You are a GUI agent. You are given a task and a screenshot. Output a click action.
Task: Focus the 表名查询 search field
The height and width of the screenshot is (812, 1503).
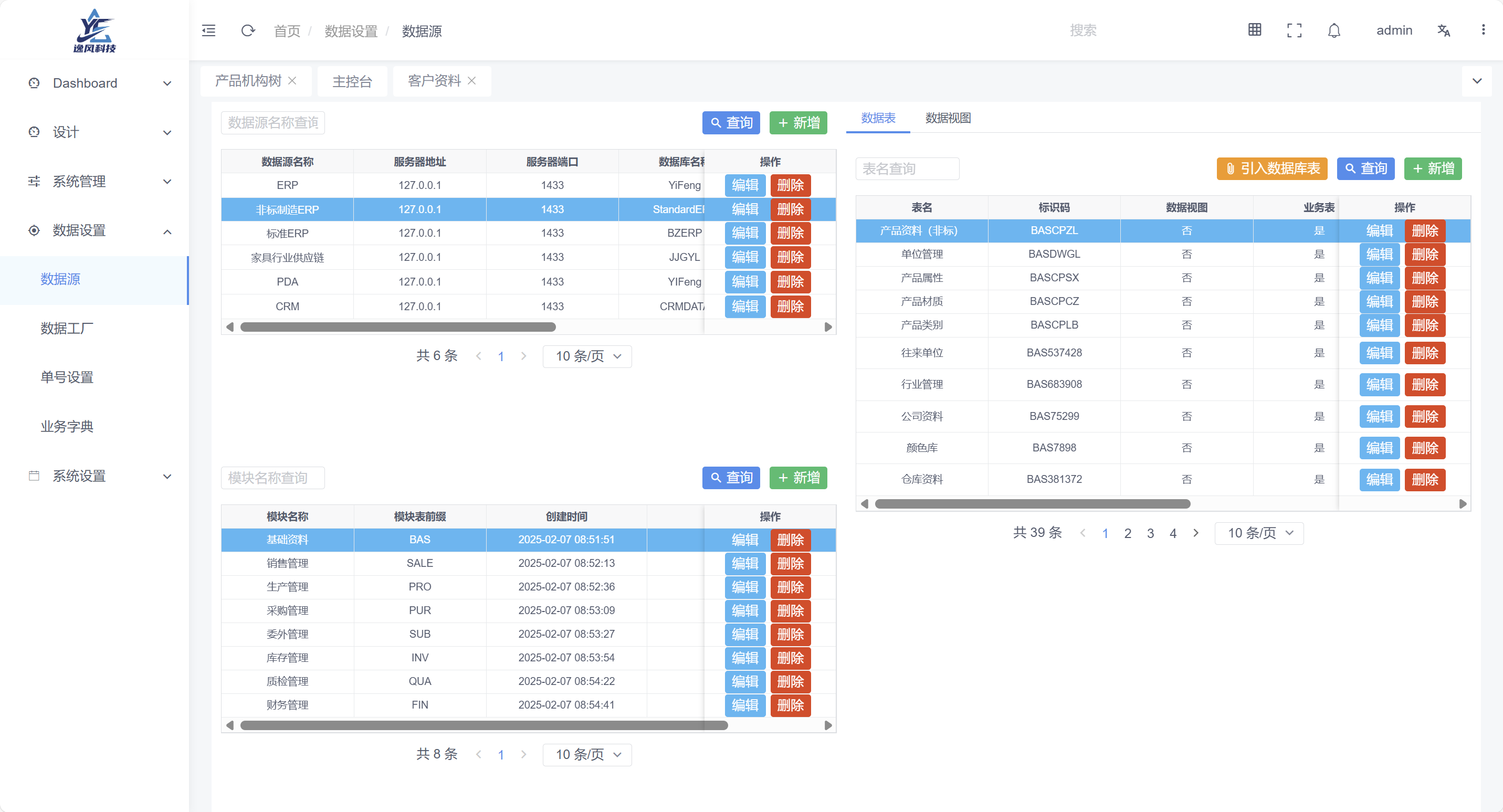click(907, 168)
